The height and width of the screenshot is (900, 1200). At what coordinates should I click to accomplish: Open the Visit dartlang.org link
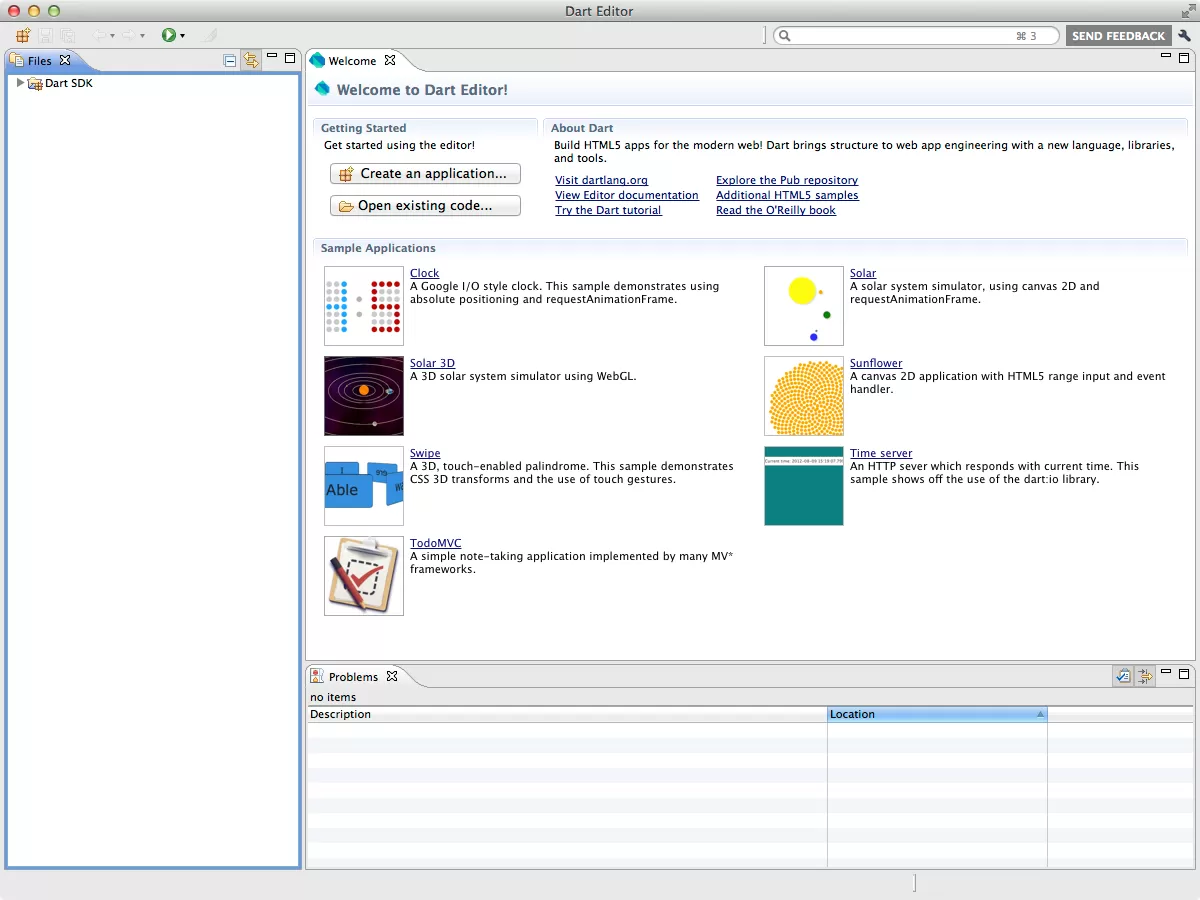[601, 180]
